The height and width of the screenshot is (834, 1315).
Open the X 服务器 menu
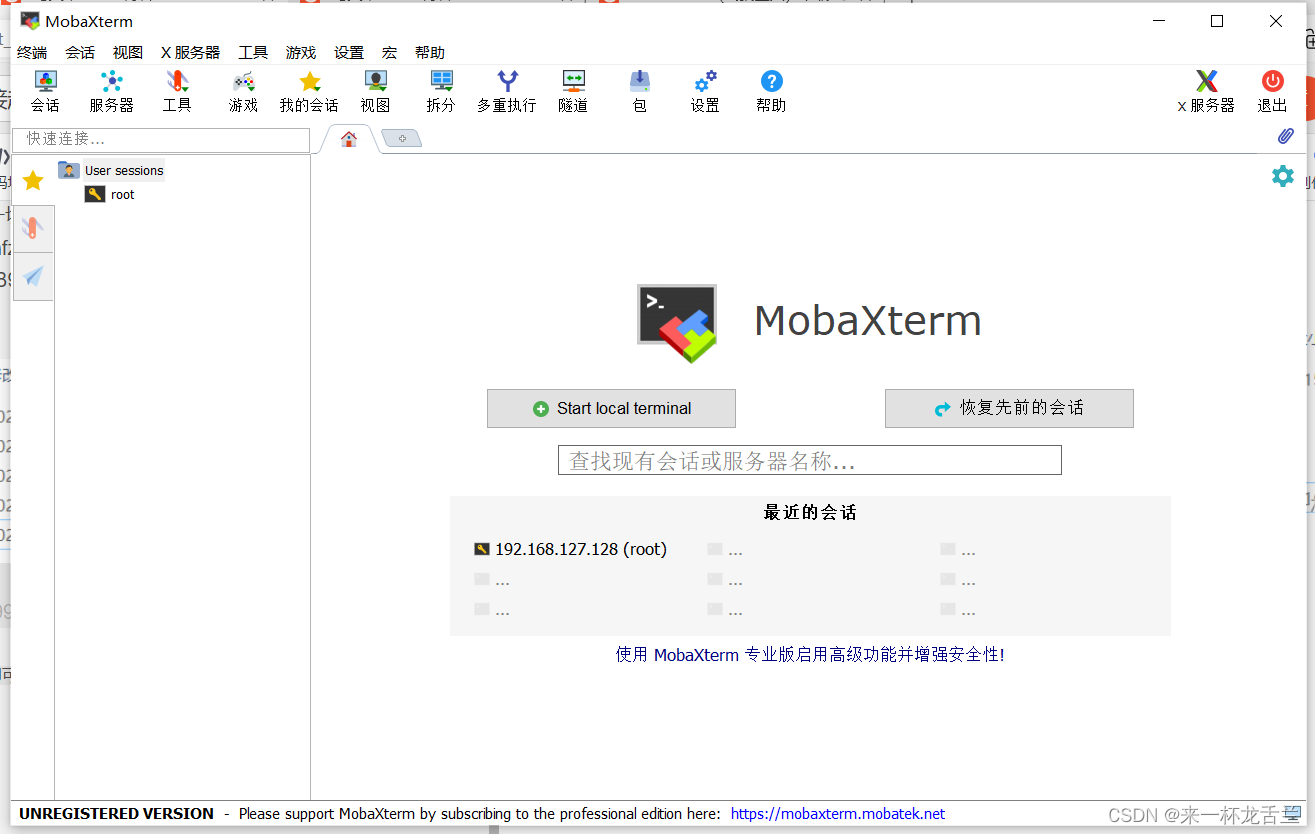190,53
